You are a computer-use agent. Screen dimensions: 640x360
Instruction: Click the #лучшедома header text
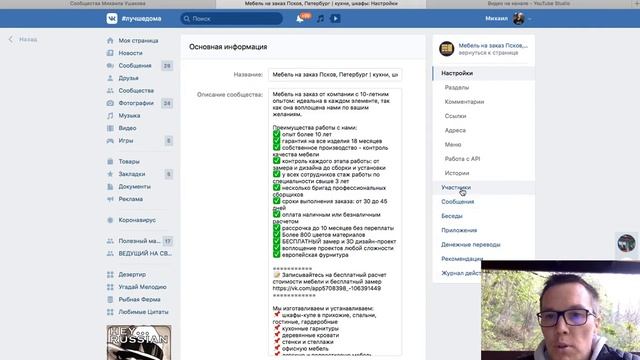coord(141,19)
